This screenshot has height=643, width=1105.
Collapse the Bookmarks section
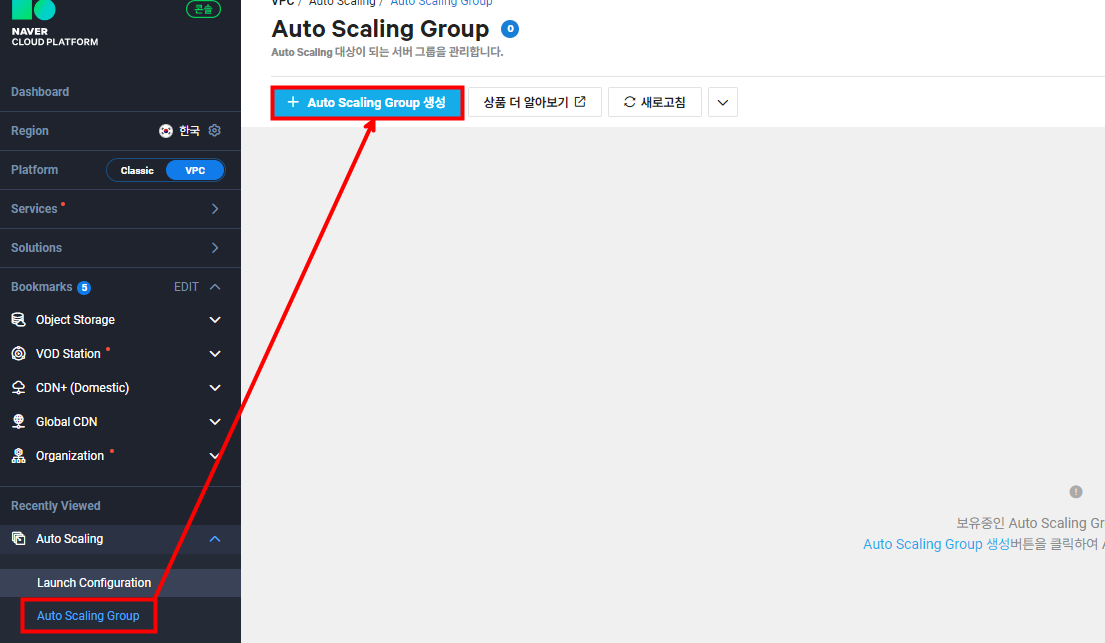click(215, 287)
